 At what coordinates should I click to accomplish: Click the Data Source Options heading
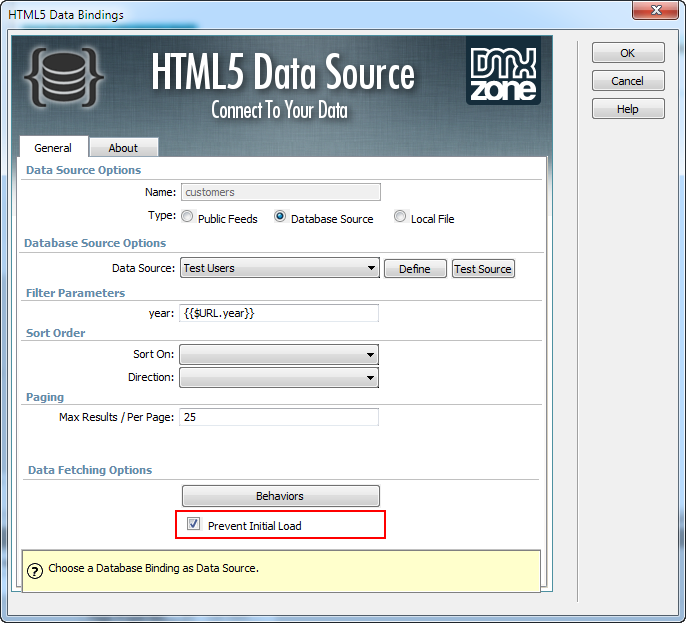pyautogui.click(x=84, y=170)
